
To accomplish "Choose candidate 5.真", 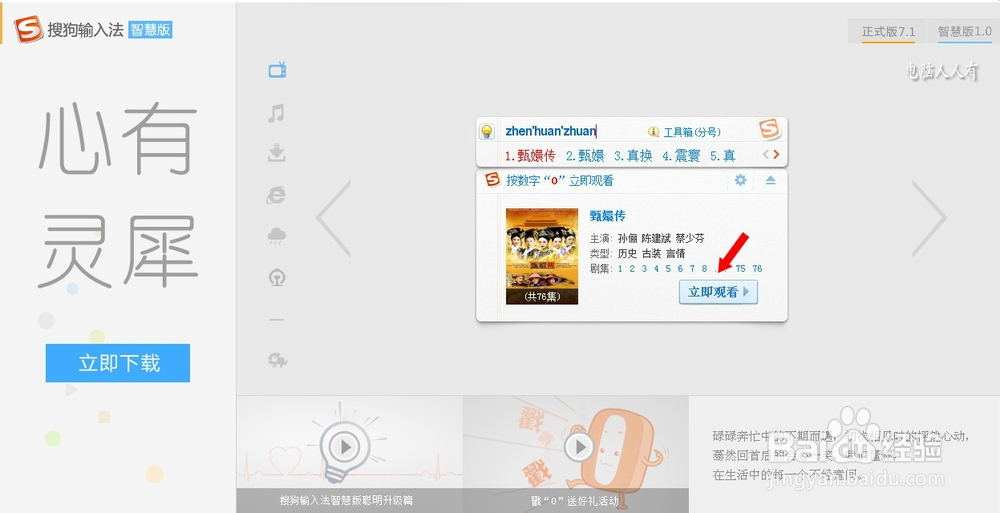I will coord(723,156).
